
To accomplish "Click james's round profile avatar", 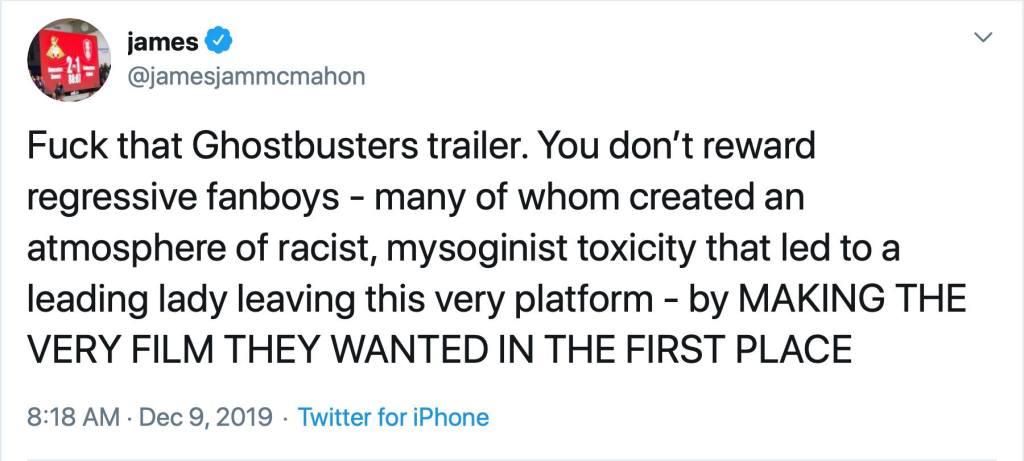I will coord(68,59).
